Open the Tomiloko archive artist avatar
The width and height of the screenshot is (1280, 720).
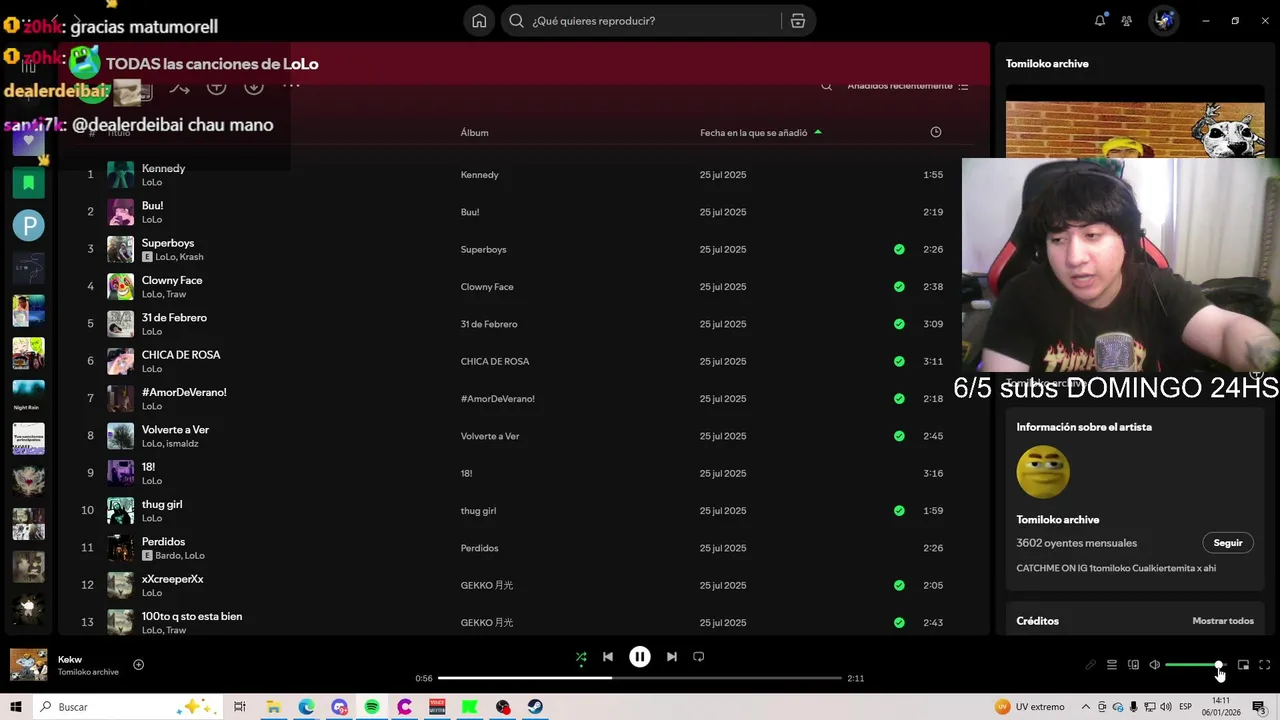point(1043,472)
